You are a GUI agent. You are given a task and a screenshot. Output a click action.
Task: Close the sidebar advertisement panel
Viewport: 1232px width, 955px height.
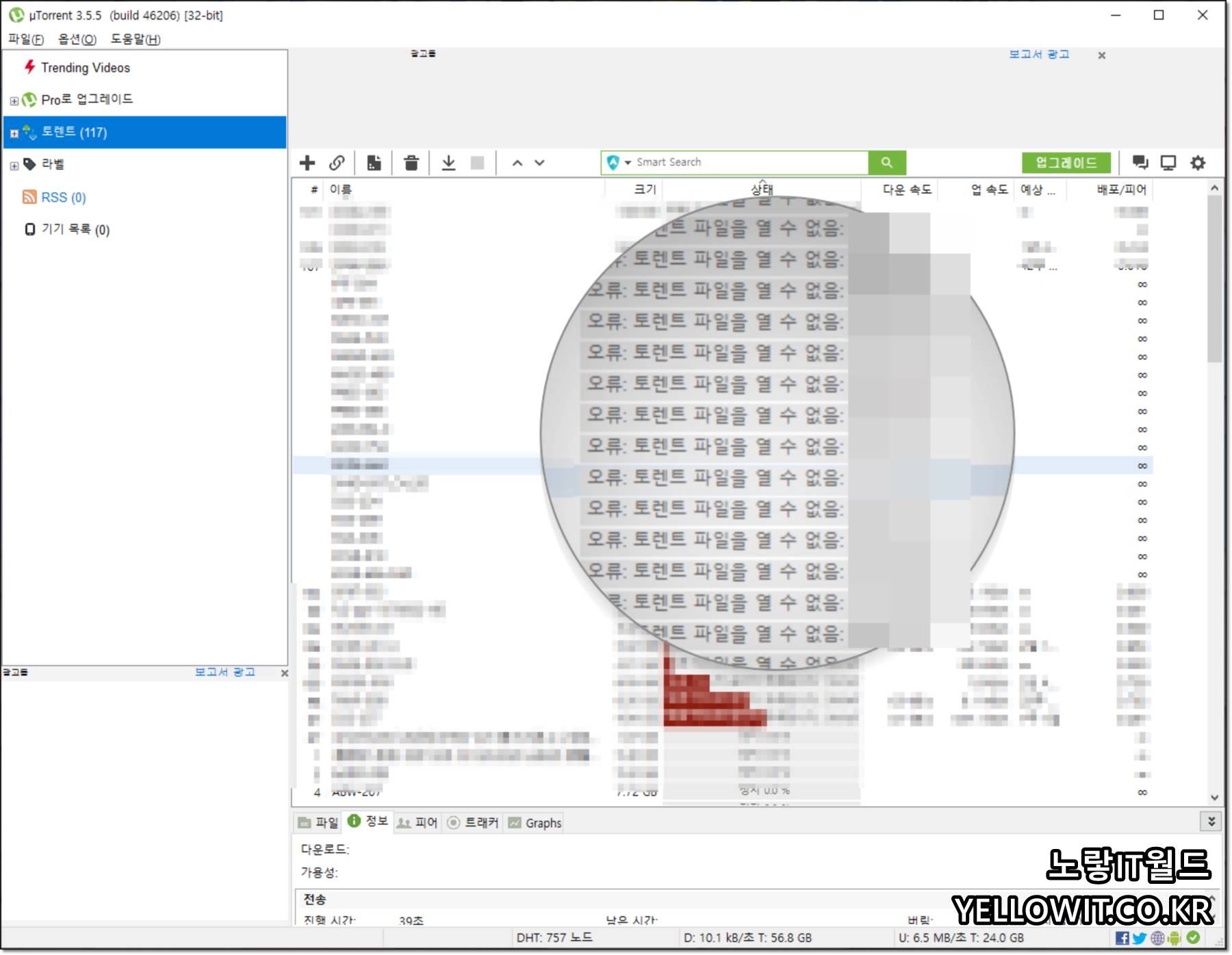coord(285,673)
